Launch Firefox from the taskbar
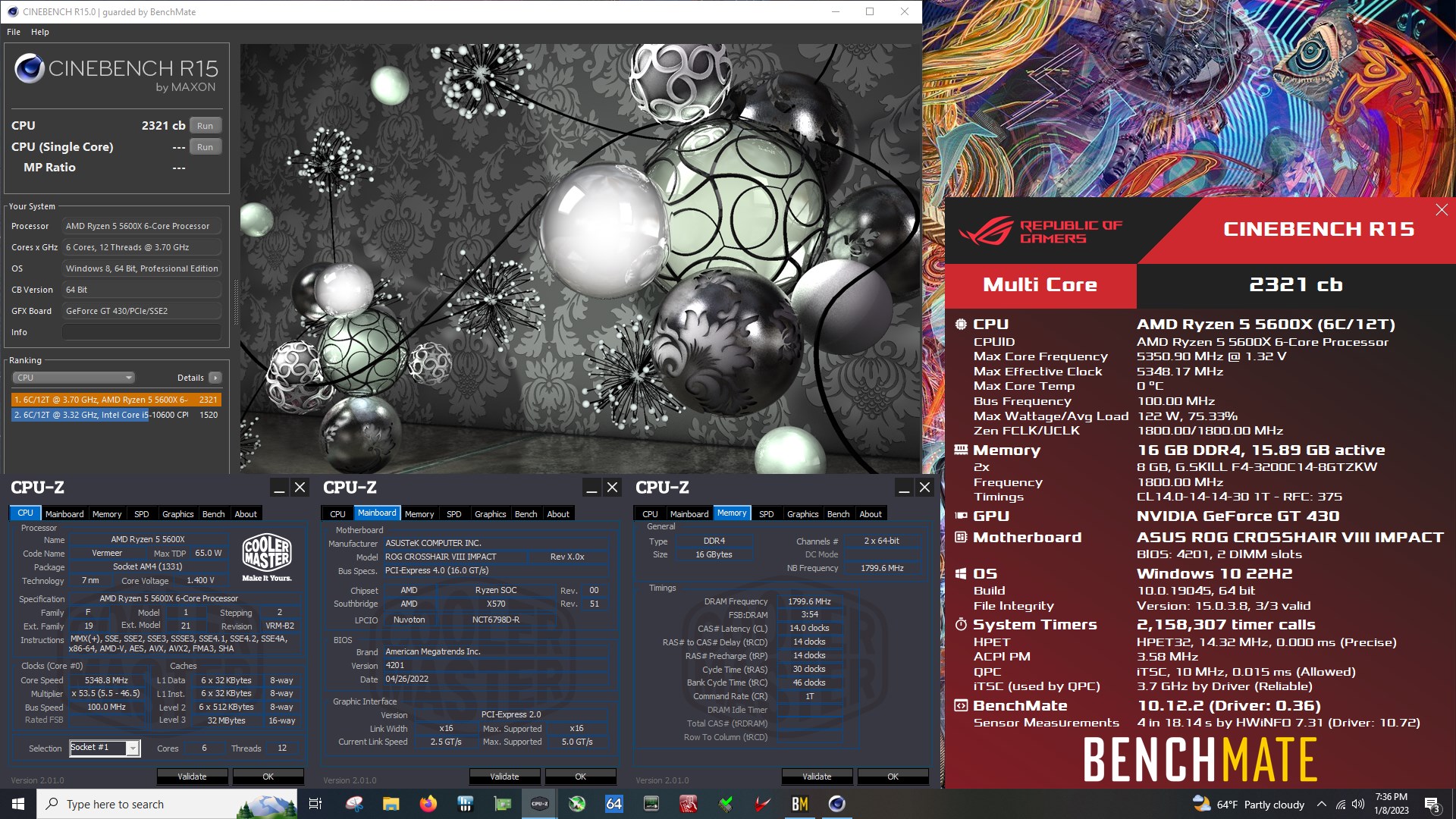Viewport: 1456px width, 819px height. click(x=428, y=804)
